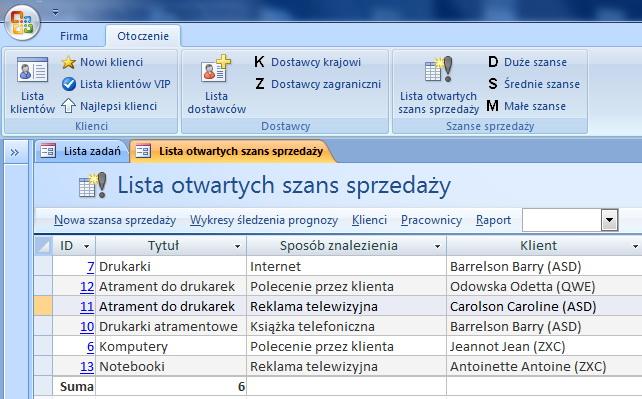Open Lista dostawców ribbon button

pos(217,85)
